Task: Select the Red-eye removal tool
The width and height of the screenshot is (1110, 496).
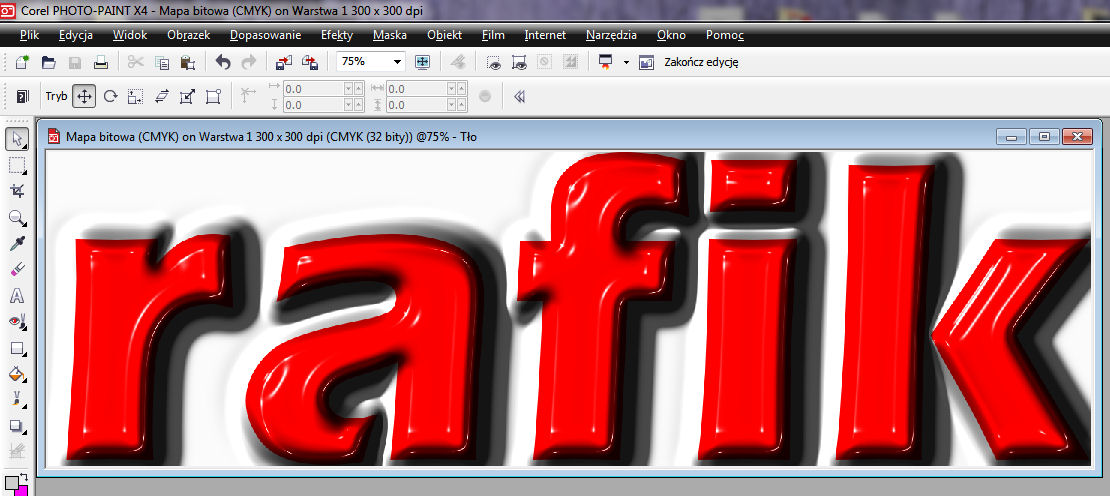Action: 17,322
